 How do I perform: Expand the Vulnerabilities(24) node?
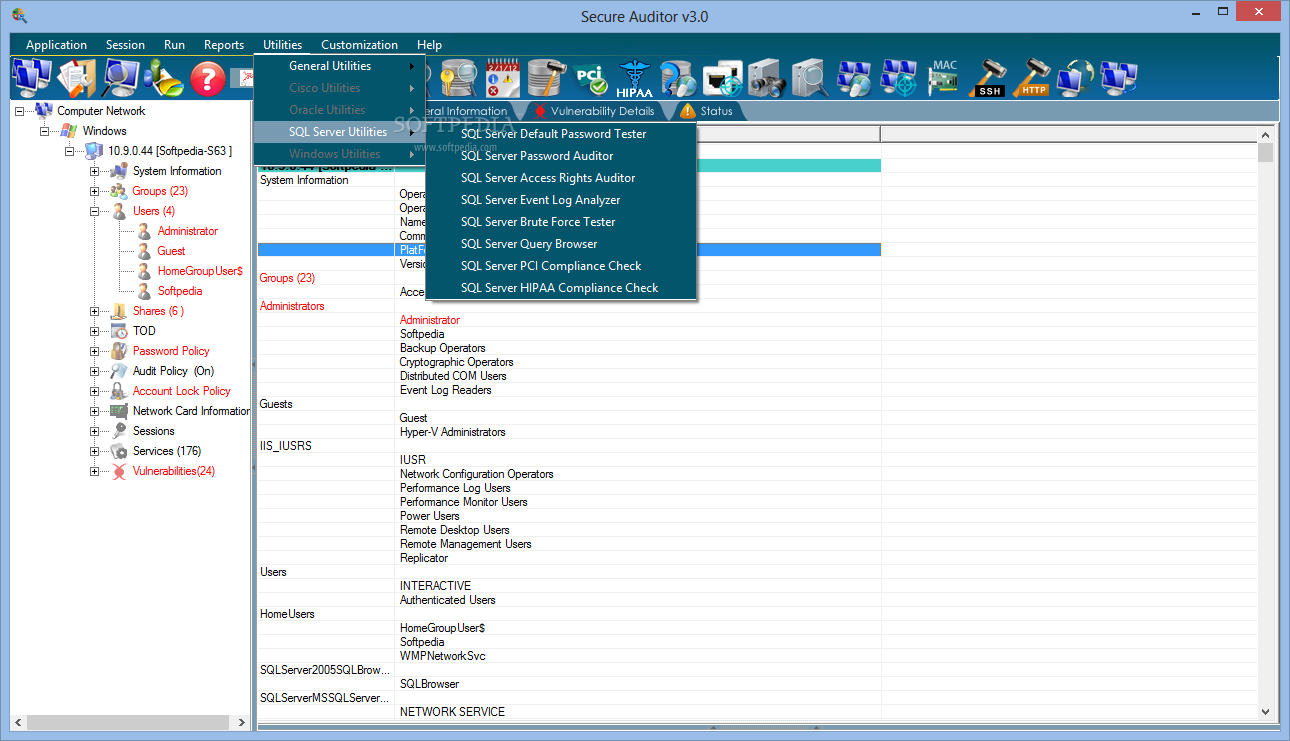(x=95, y=471)
